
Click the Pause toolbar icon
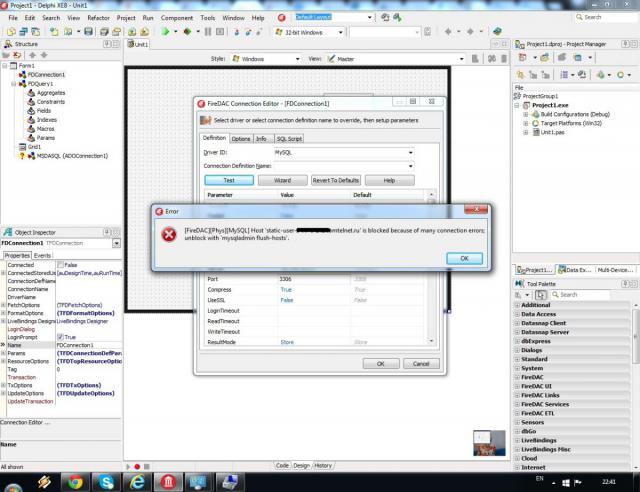pyautogui.click(x=208, y=31)
